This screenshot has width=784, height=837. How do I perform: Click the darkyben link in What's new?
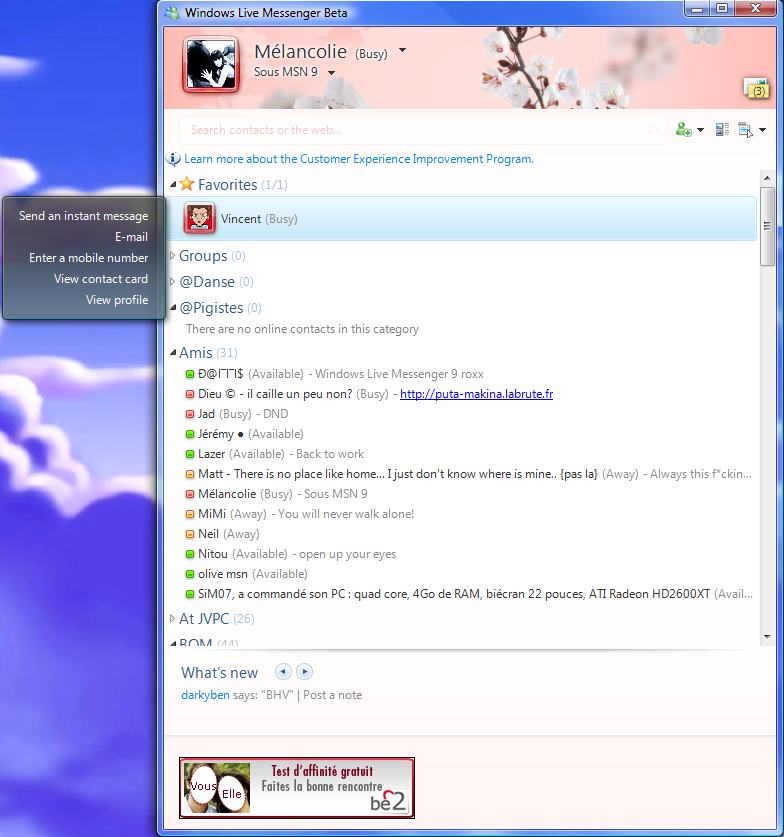(x=205, y=695)
